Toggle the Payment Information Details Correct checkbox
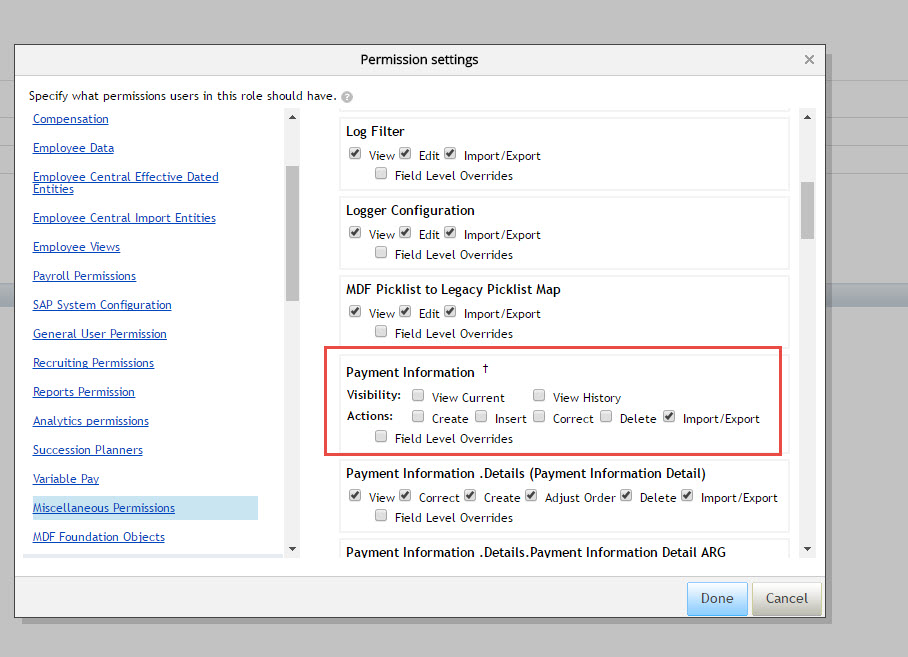 coord(405,495)
